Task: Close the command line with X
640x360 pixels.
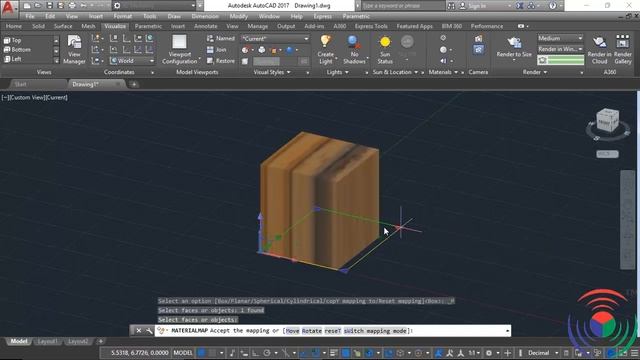Action: pyautogui.click(x=138, y=331)
